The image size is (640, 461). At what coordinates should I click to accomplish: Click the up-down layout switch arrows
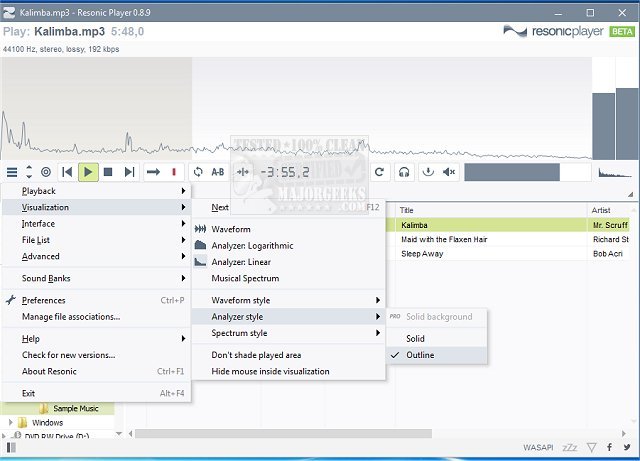point(29,172)
